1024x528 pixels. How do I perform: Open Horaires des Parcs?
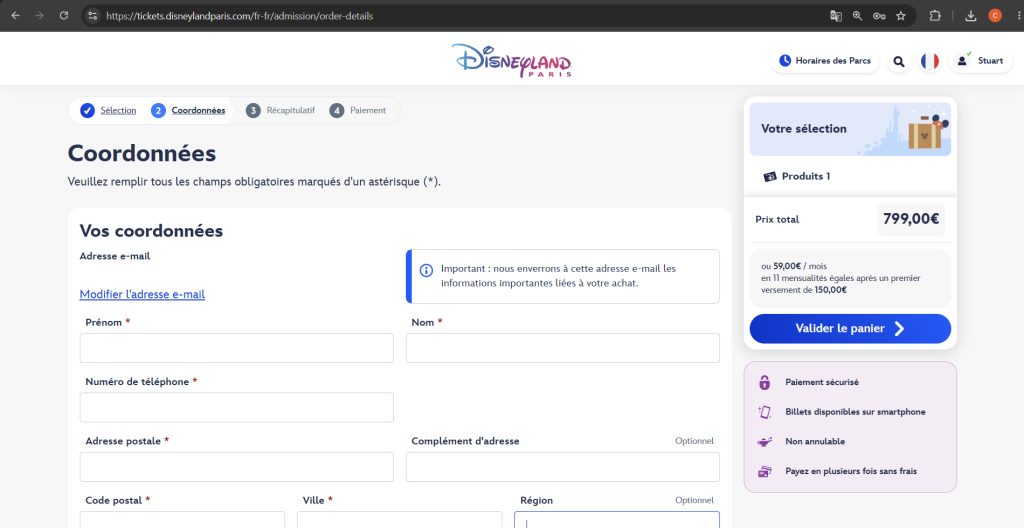coord(825,61)
